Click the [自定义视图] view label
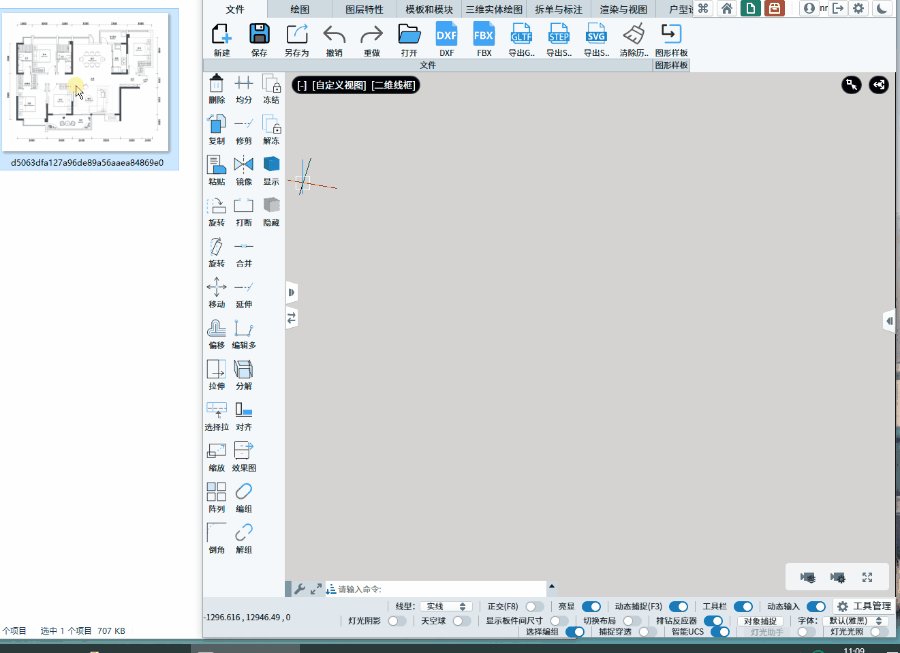900x653 pixels. 339,85
